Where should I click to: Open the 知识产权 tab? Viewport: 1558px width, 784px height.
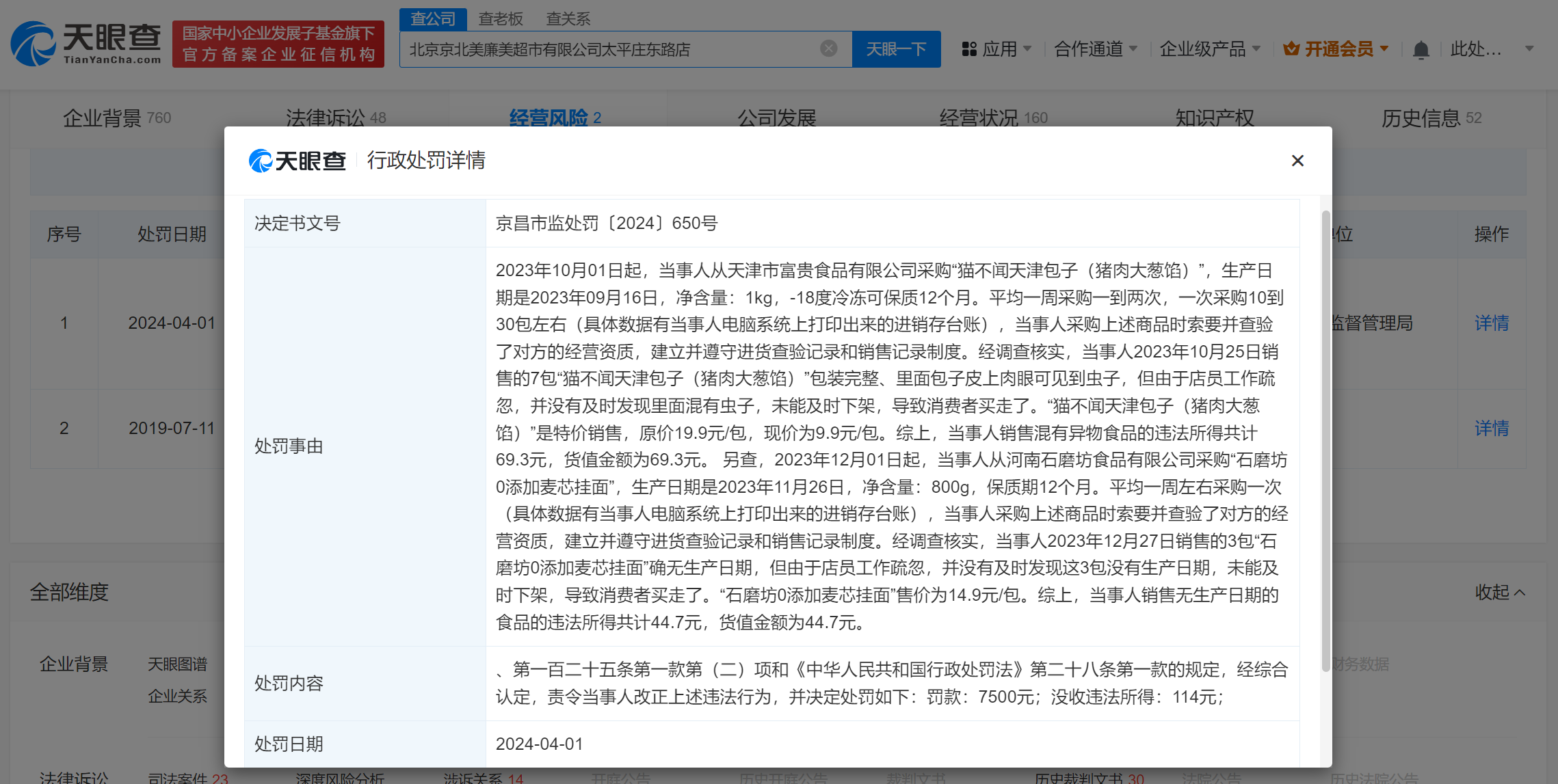tap(1215, 118)
